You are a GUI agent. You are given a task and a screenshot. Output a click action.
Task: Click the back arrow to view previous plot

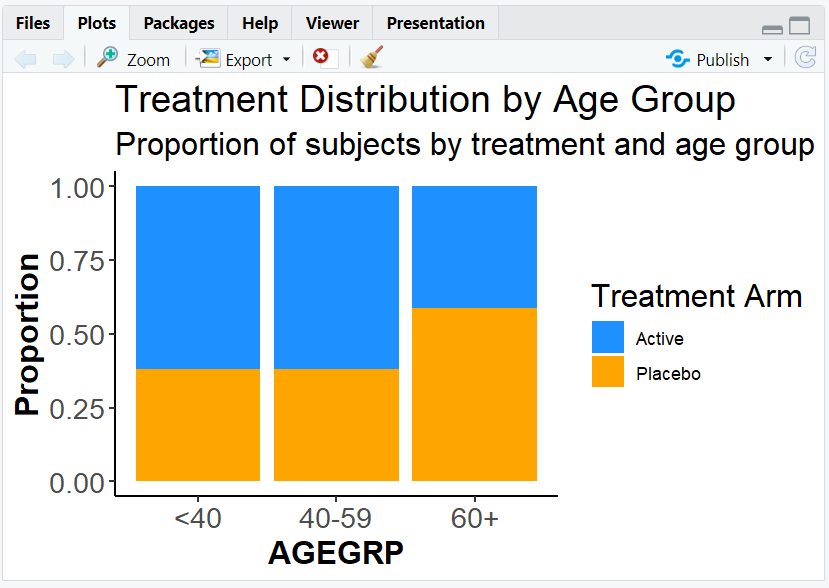coord(27,58)
